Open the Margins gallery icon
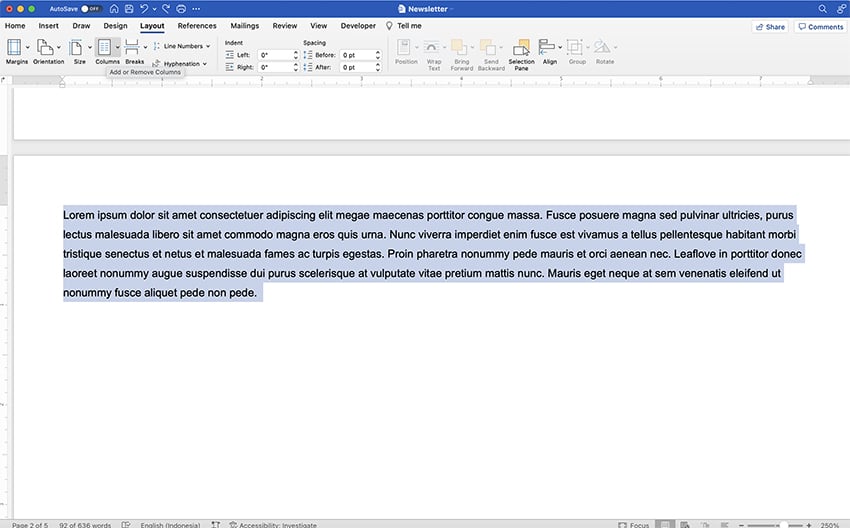850x528 pixels. pyautogui.click(x=14, y=47)
